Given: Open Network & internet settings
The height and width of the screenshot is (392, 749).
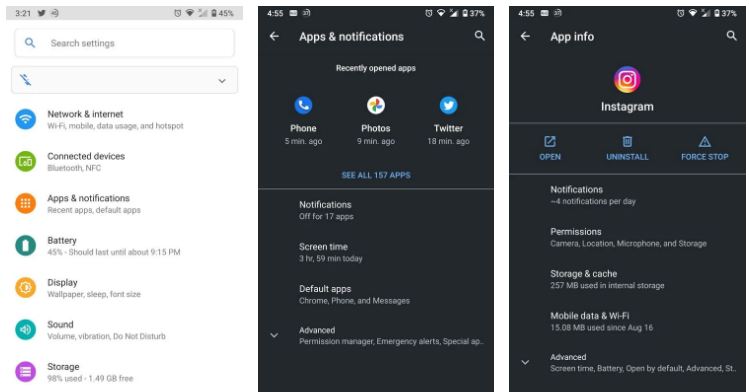Looking at the screenshot, I should click(124, 119).
